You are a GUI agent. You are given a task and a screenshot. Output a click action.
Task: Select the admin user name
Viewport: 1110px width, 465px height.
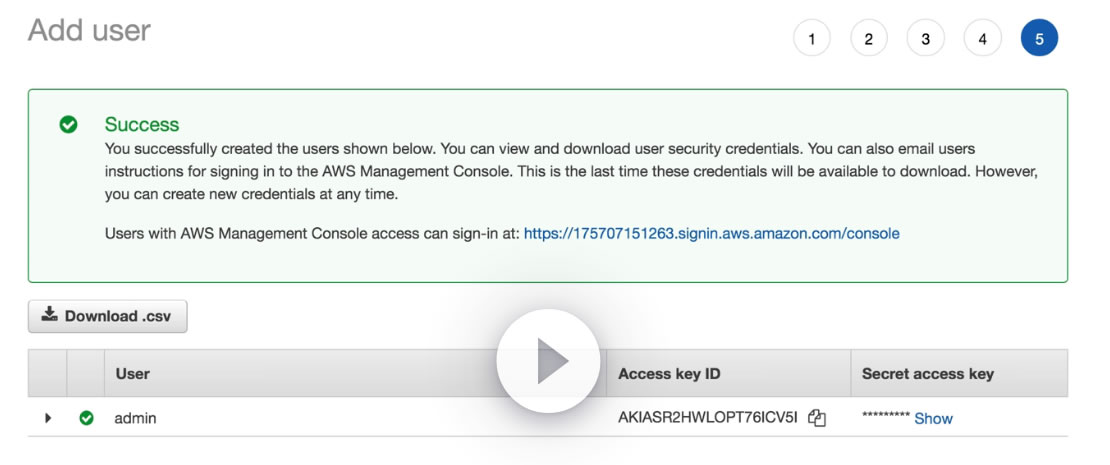[x=135, y=418]
